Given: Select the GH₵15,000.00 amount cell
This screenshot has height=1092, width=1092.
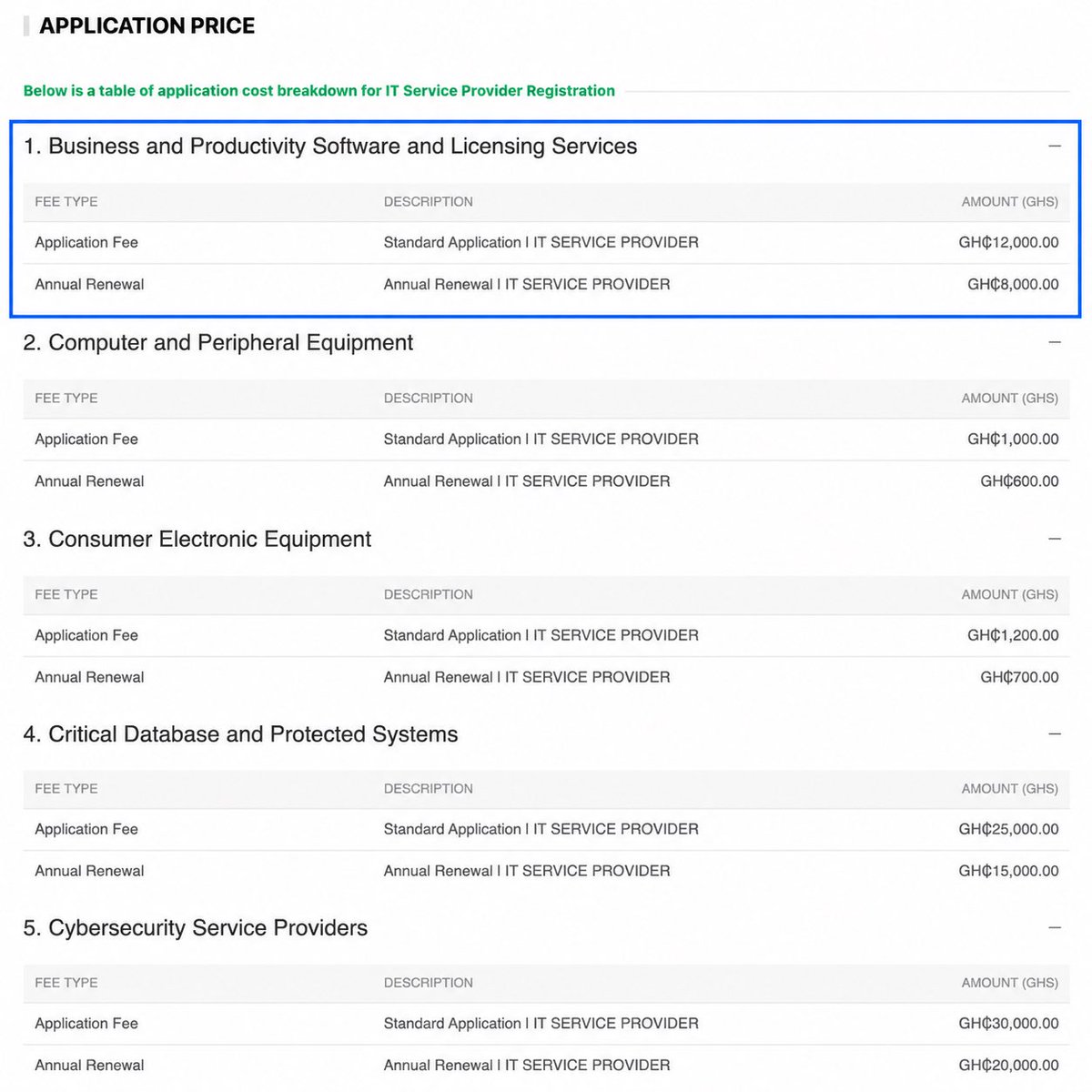Looking at the screenshot, I should click(1008, 871).
